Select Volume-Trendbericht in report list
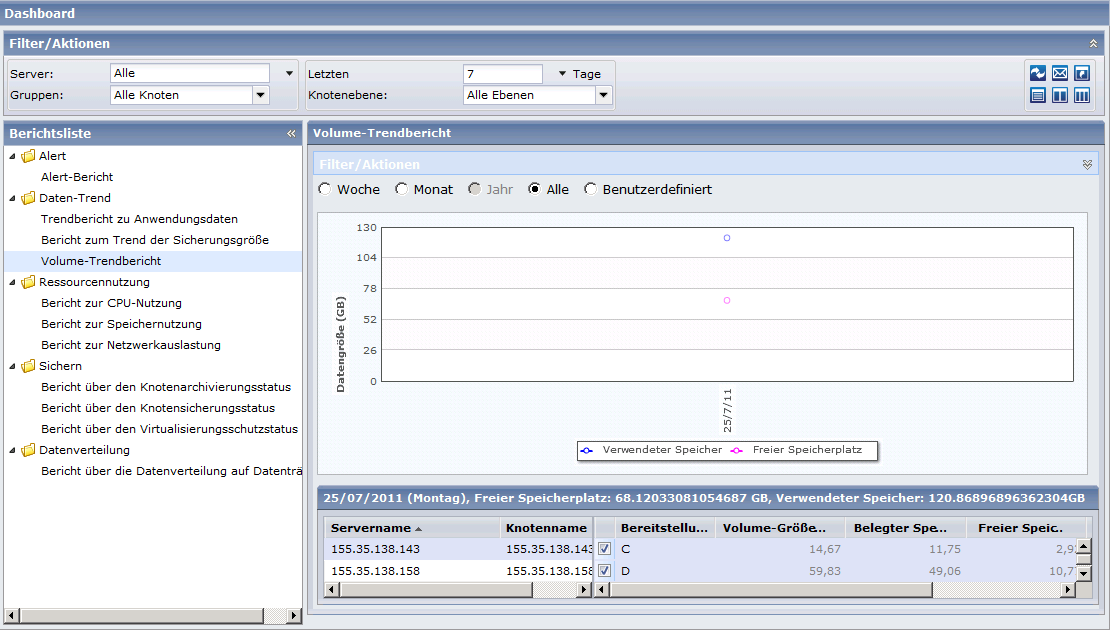This screenshot has height=630, width=1110. [101, 261]
